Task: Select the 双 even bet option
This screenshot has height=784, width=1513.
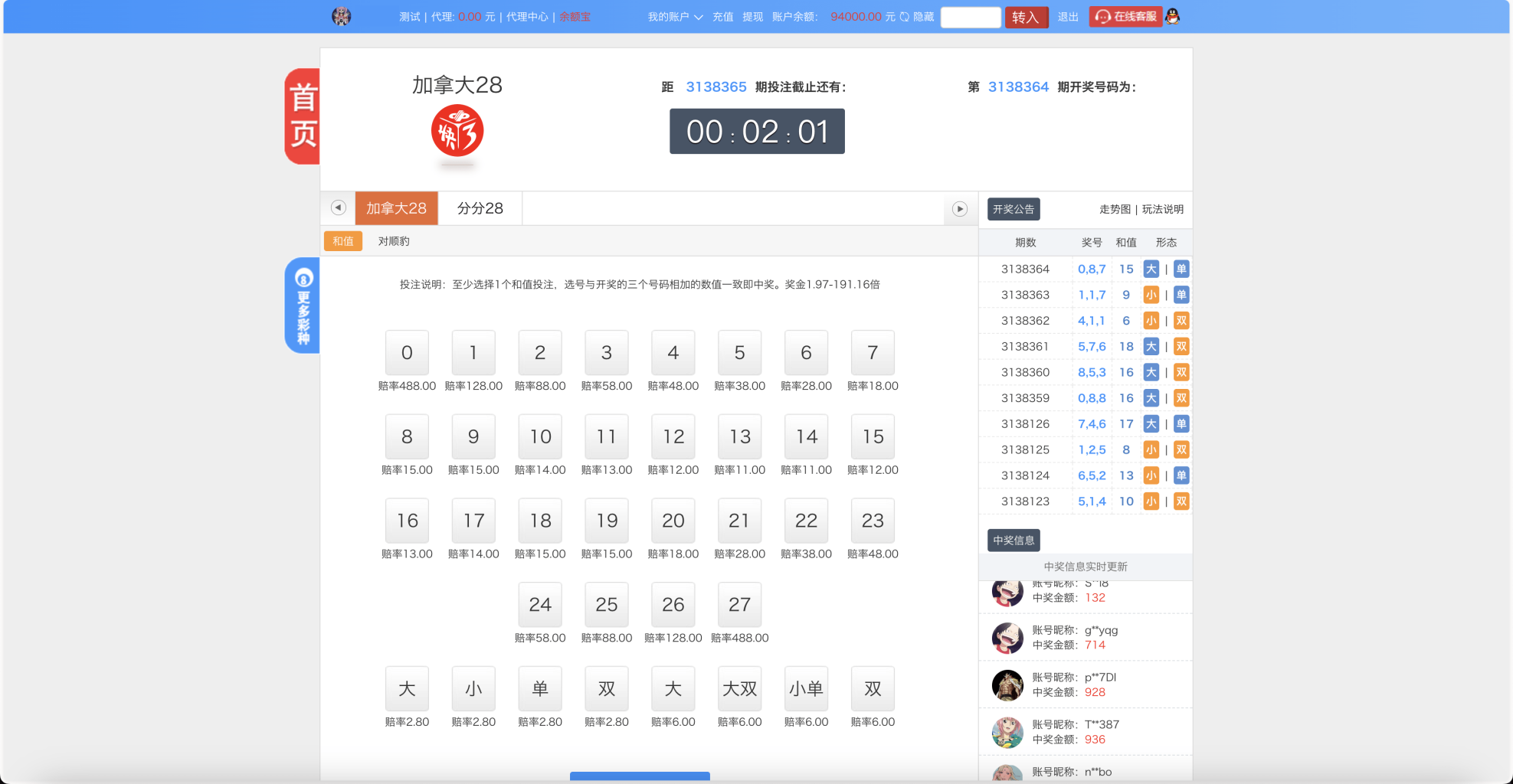Action: (606, 688)
